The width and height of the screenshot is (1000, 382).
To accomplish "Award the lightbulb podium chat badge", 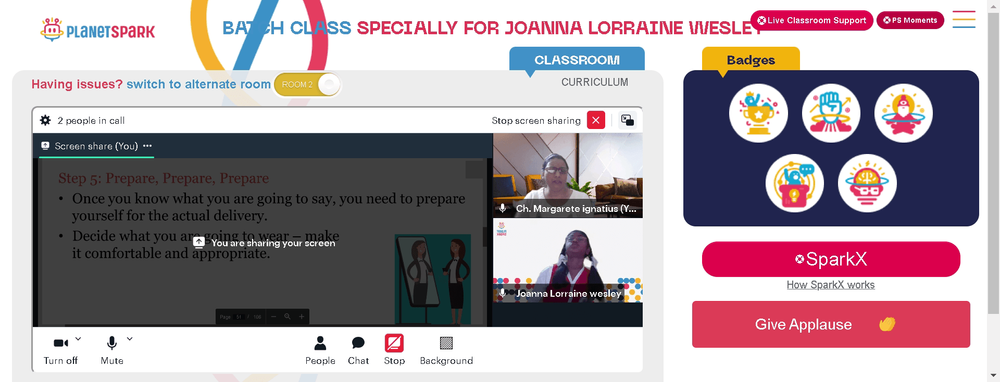I will [795, 183].
